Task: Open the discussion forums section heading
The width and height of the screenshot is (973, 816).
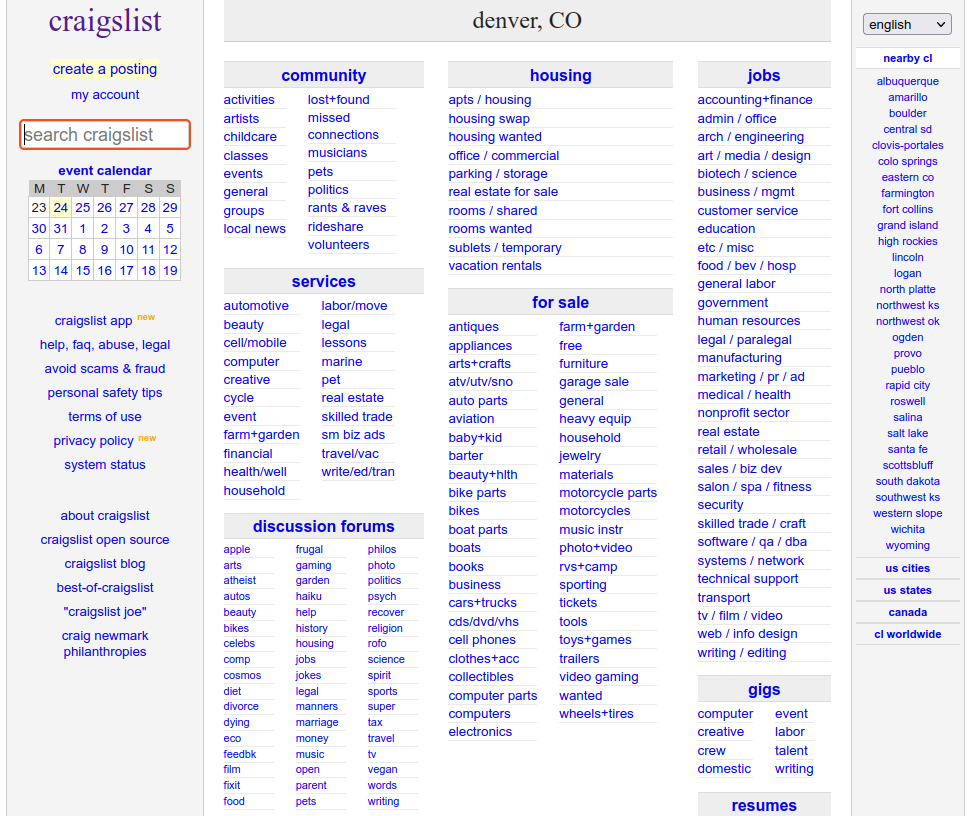Action: (x=323, y=526)
